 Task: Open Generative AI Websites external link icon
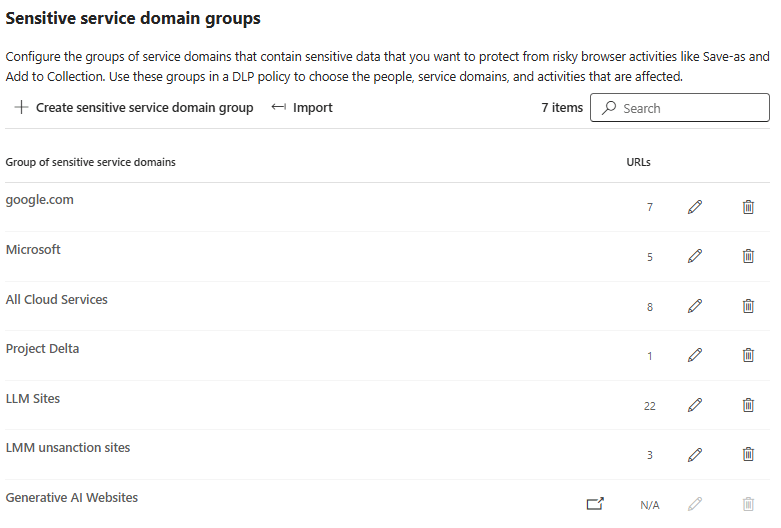pyautogui.click(x=595, y=504)
